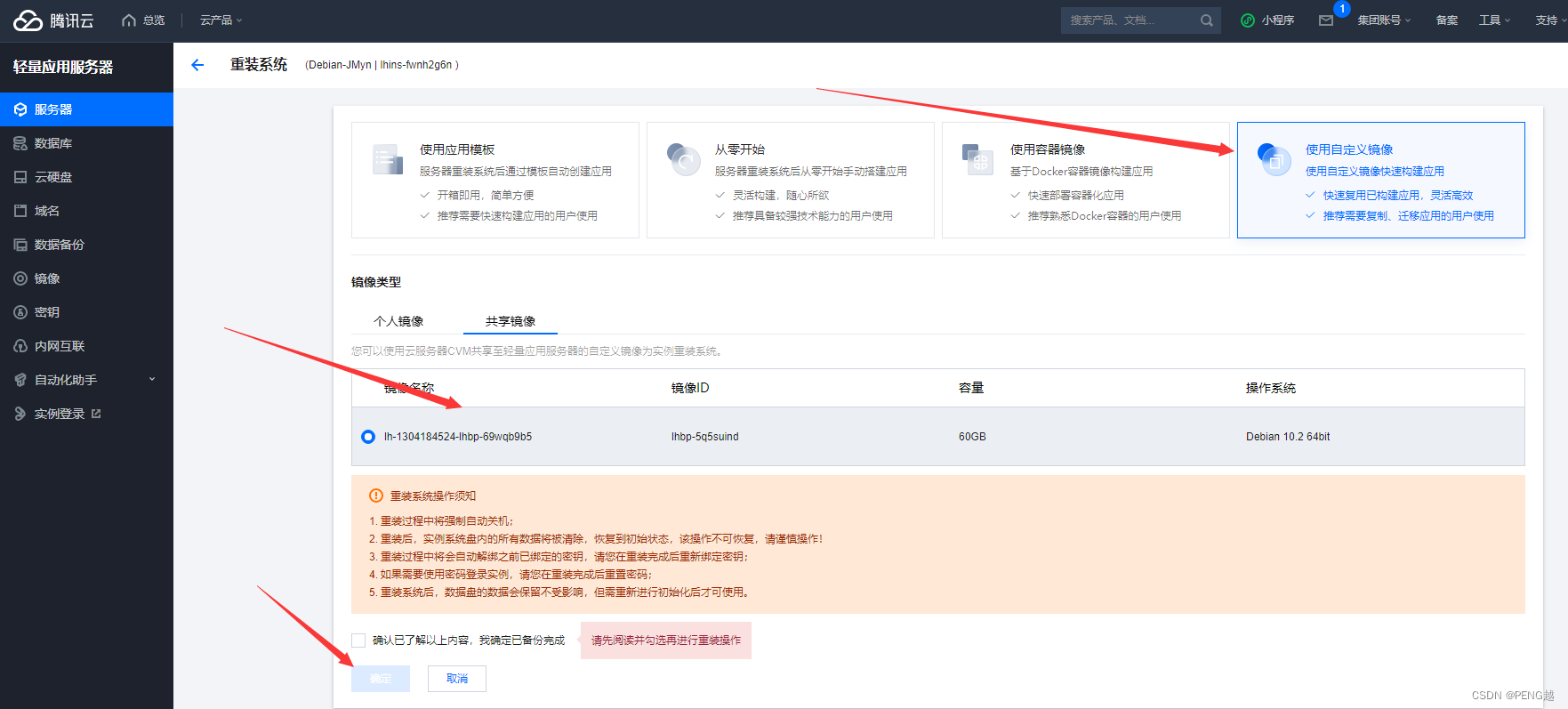
Task: Click the Tencent Cloud logo
Action: pyautogui.click(x=53, y=20)
